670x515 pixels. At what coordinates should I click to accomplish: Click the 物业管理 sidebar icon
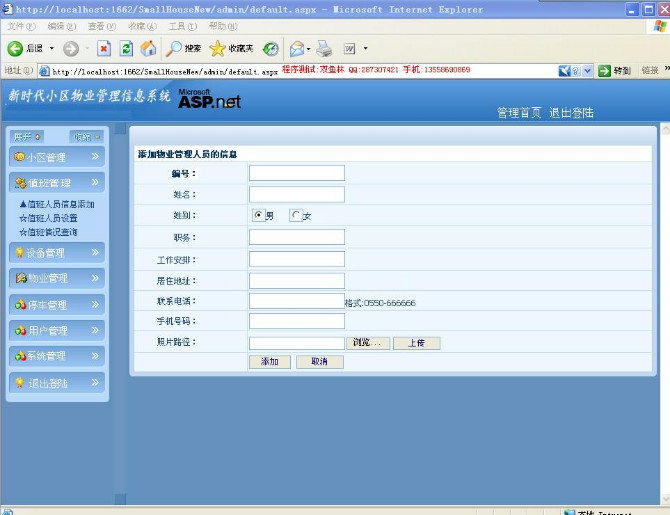tap(21, 278)
